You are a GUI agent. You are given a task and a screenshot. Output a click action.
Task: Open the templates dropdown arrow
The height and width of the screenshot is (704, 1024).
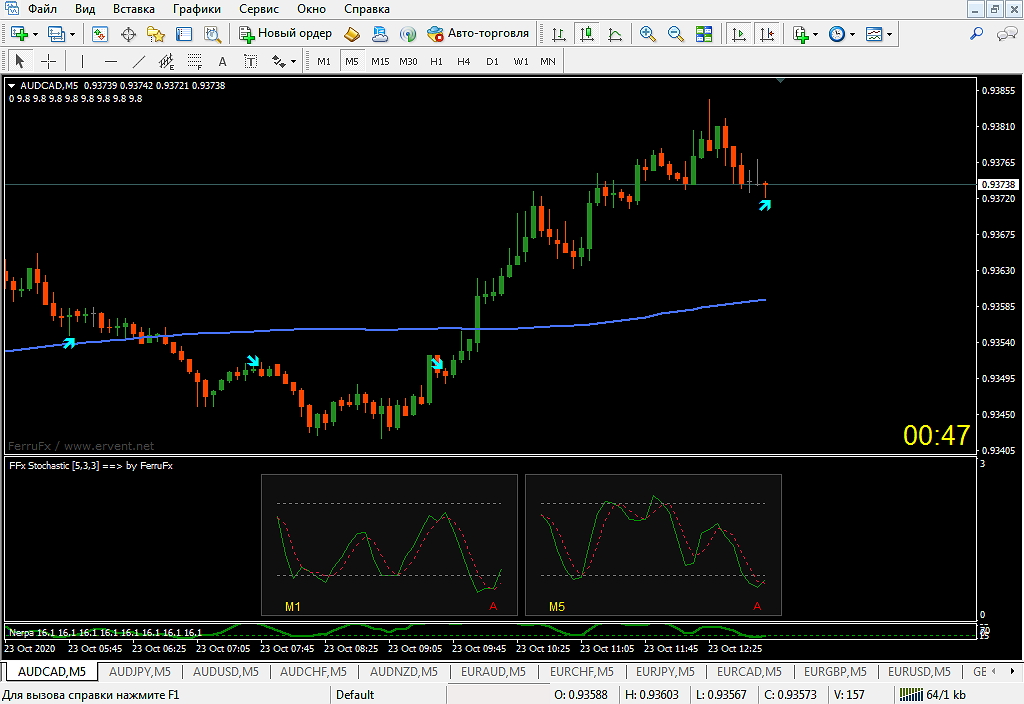889,35
